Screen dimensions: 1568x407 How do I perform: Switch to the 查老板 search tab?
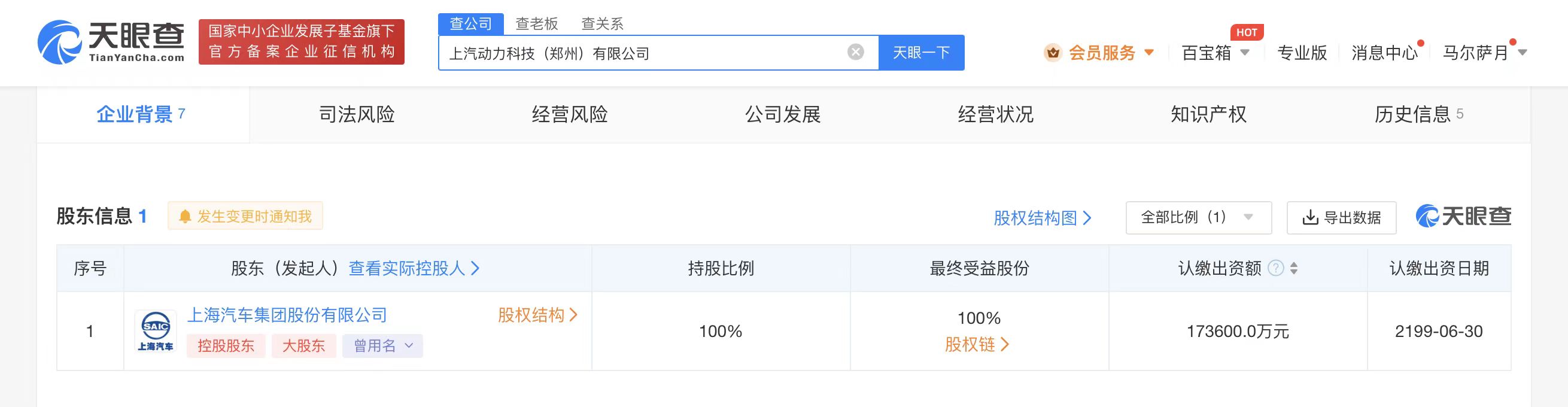click(x=536, y=24)
